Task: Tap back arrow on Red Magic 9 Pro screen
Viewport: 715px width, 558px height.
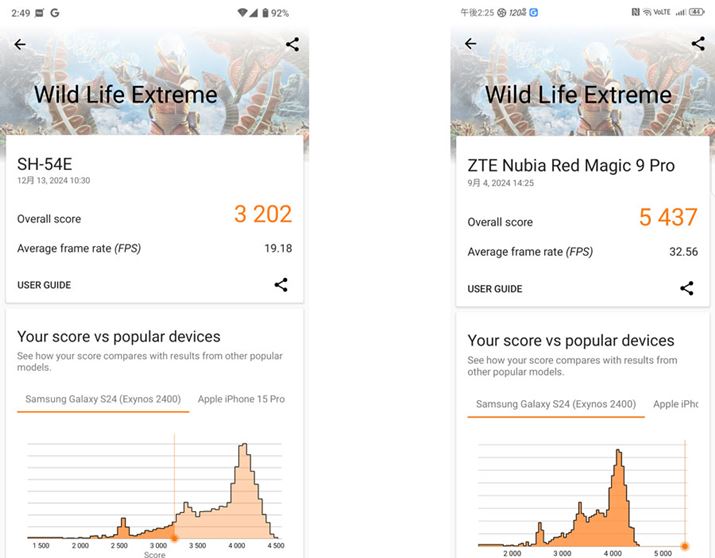Action: click(470, 44)
